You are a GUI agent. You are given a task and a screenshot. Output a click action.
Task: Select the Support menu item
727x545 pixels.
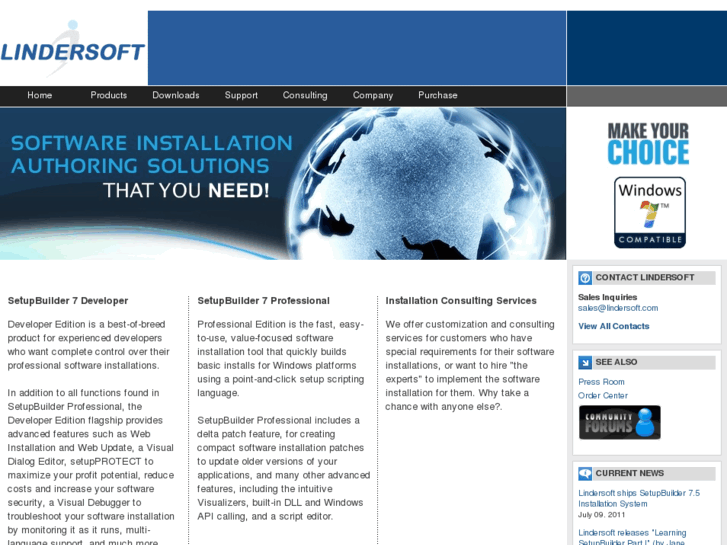tap(241, 95)
